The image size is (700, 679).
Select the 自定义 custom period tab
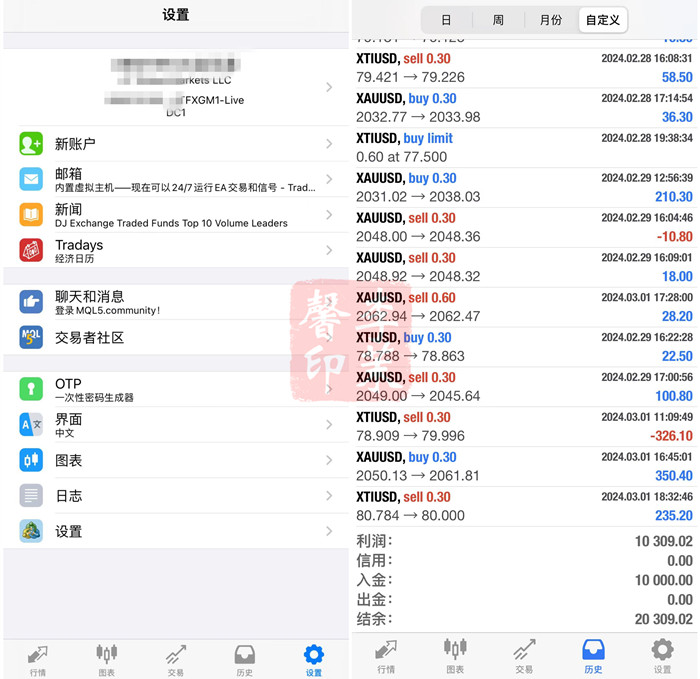click(x=603, y=20)
